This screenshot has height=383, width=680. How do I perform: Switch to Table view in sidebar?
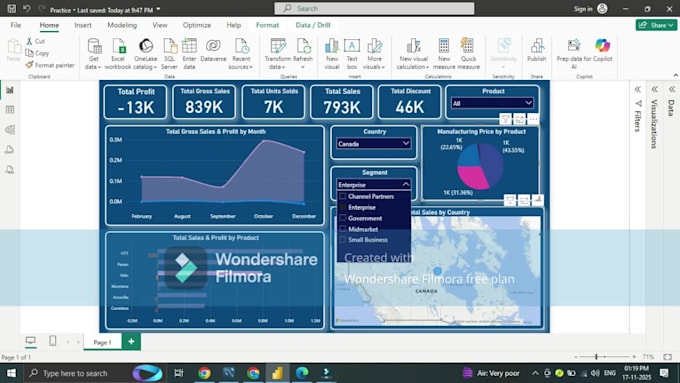tap(10, 110)
